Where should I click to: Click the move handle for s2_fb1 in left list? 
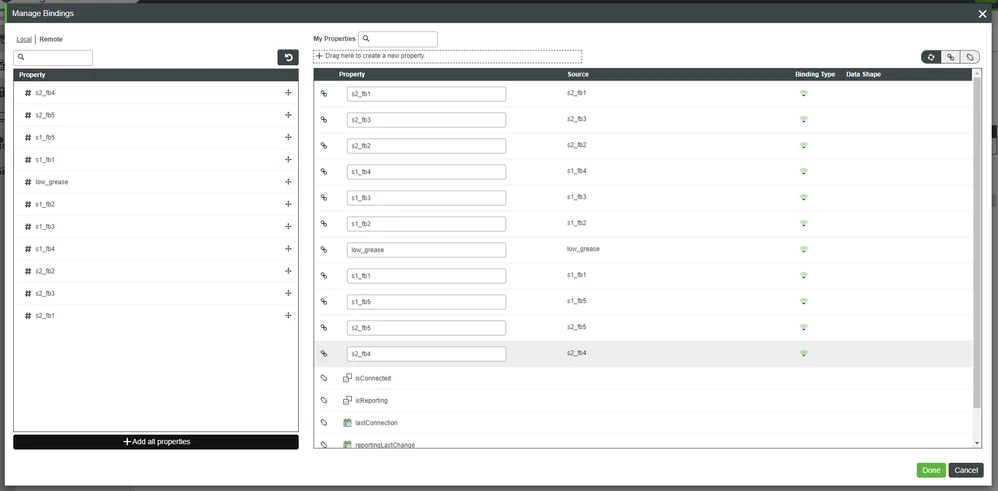point(288,315)
